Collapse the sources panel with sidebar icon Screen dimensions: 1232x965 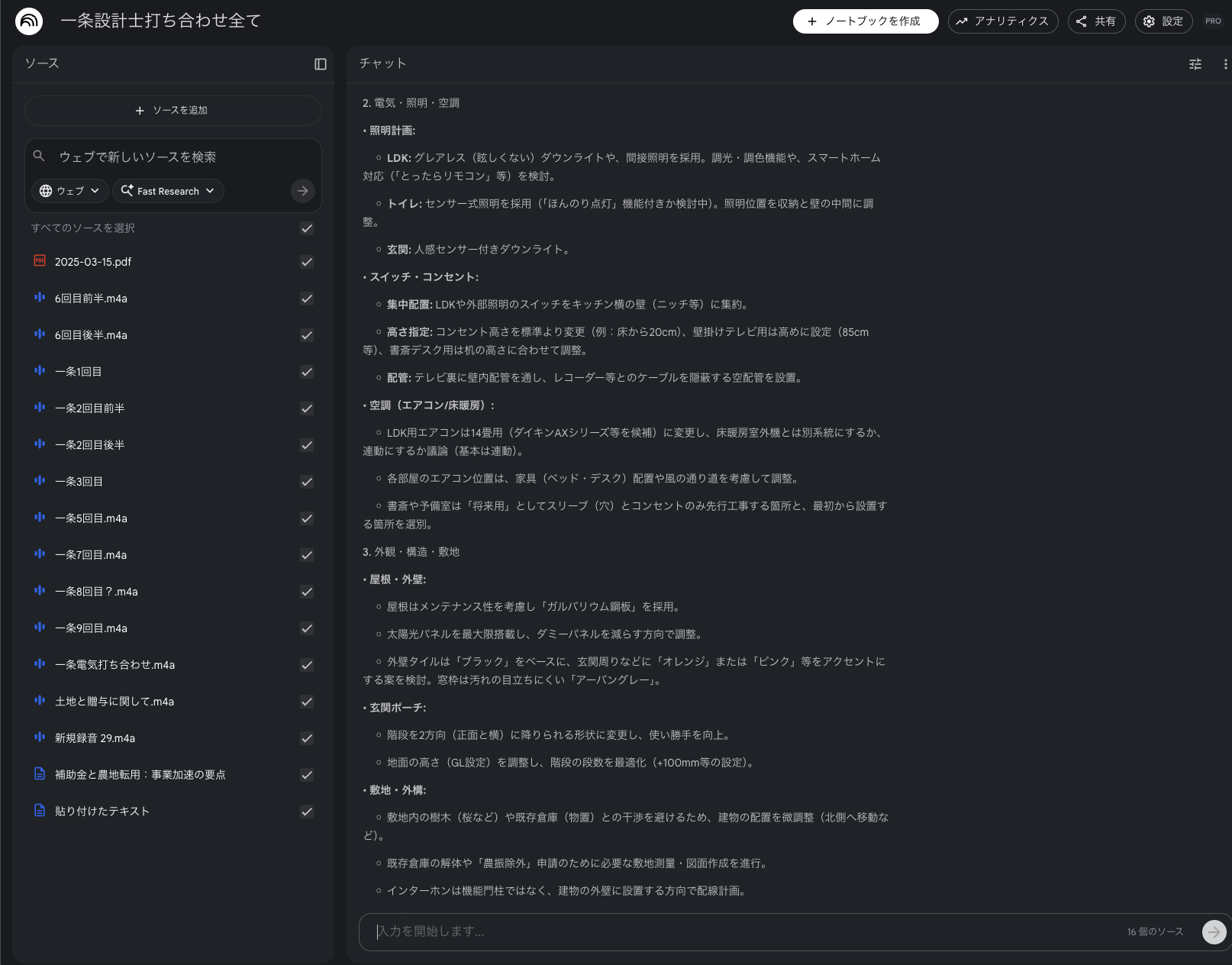[321, 64]
